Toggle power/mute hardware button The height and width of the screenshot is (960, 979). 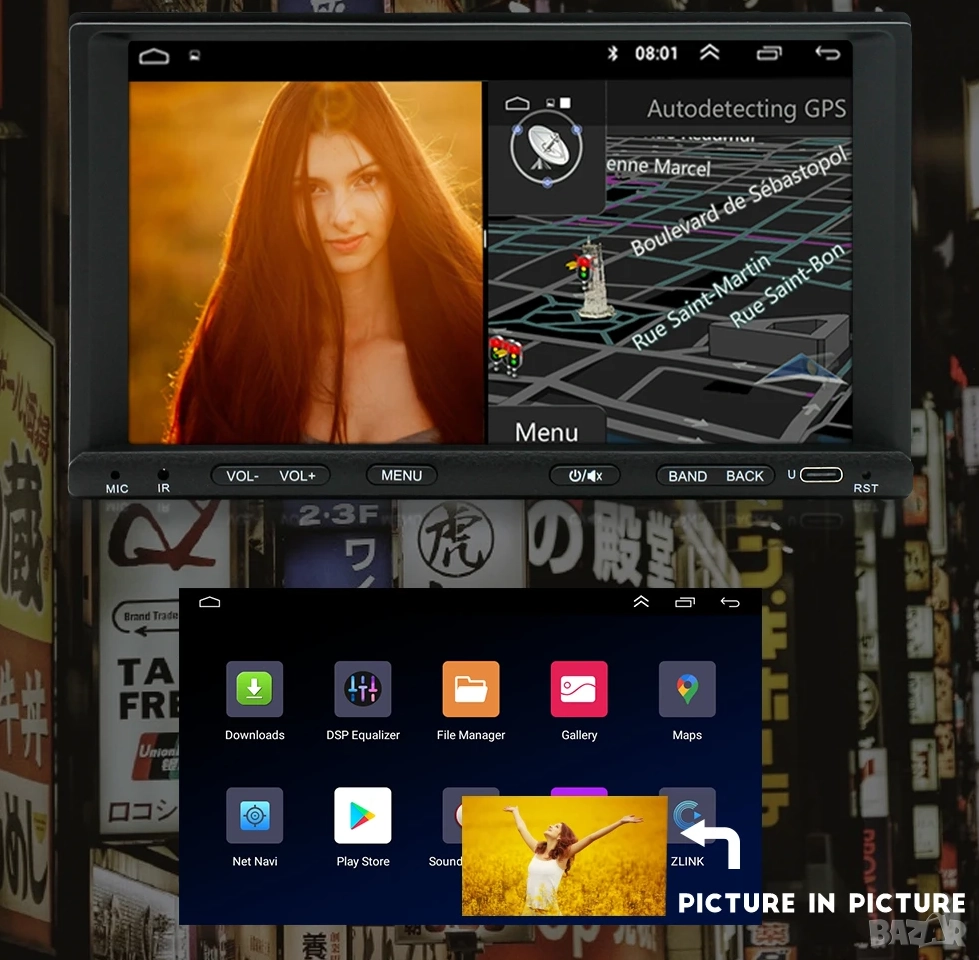pyautogui.click(x=585, y=476)
